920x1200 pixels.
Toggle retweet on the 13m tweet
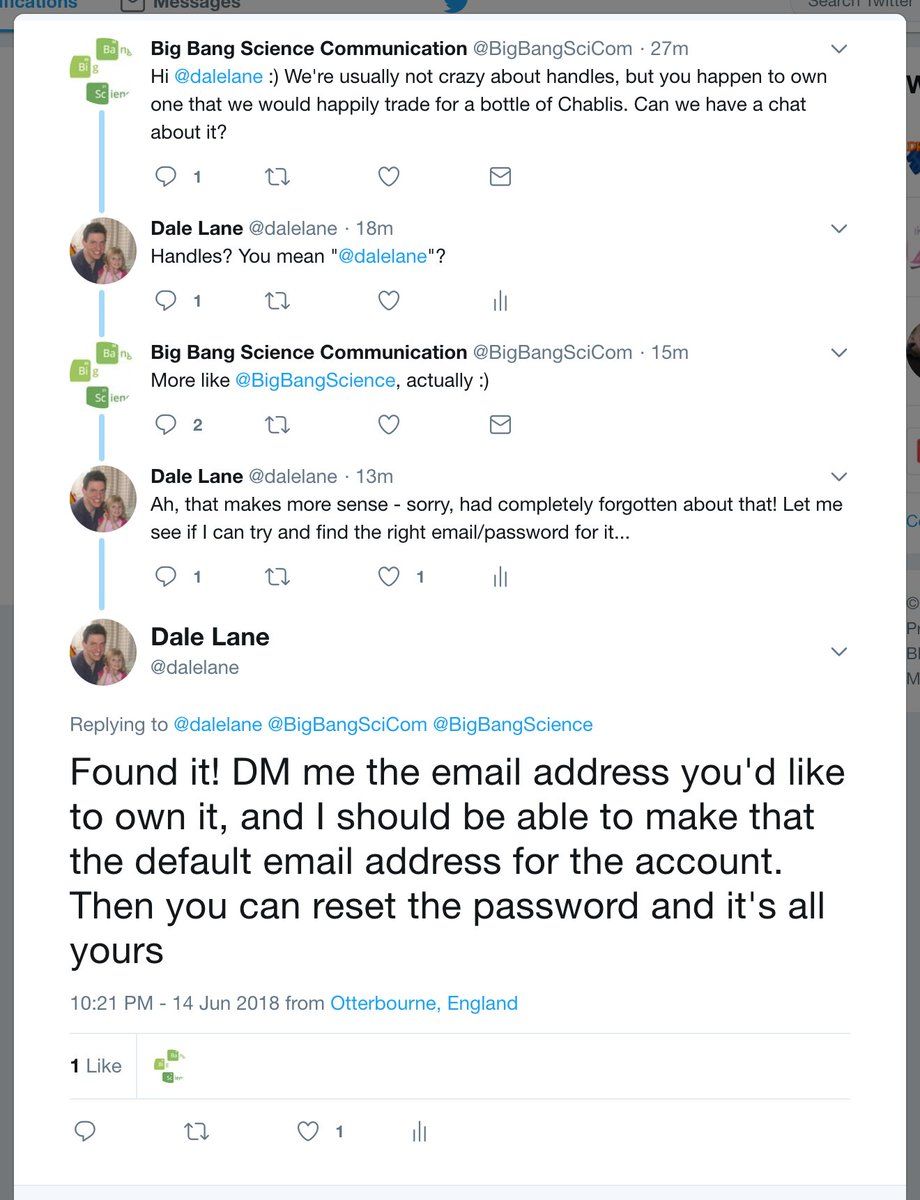click(277, 577)
